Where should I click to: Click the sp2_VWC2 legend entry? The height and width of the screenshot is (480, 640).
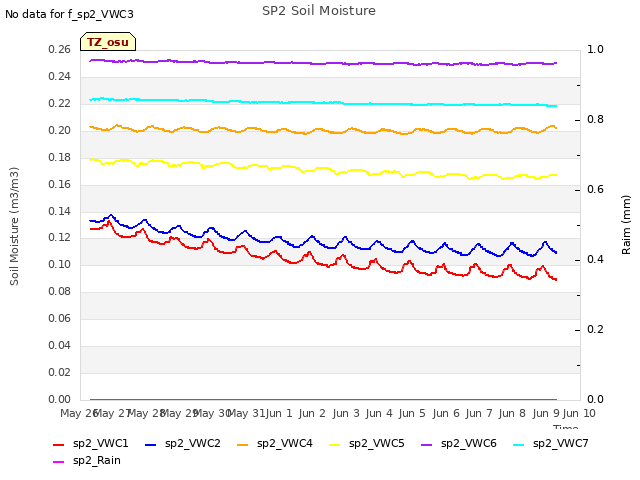point(183,443)
